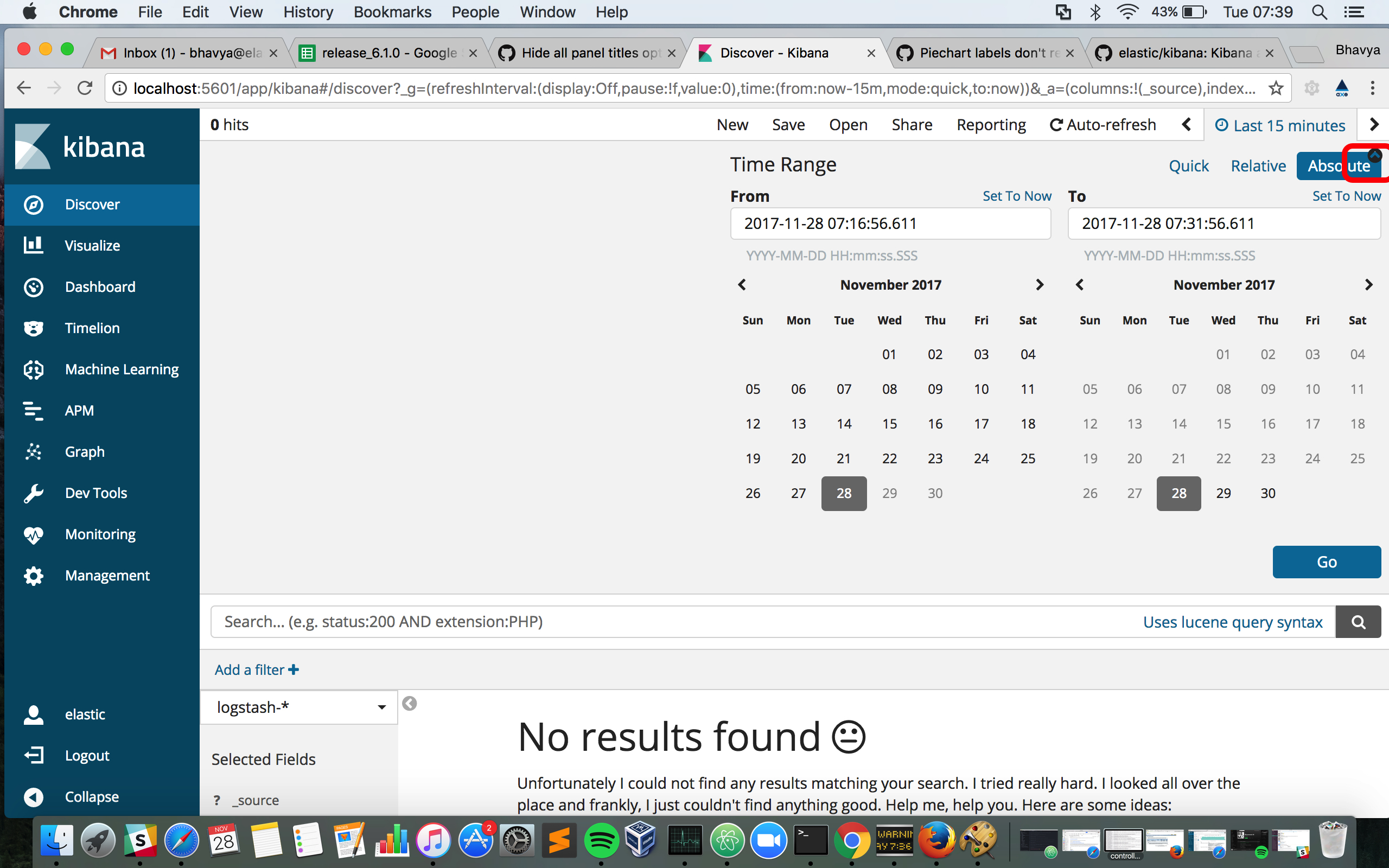Image resolution: width=1389 pixels, height=868 pixels.
Task: Open the Discover section in Kibana
Action: coord(92,205)
